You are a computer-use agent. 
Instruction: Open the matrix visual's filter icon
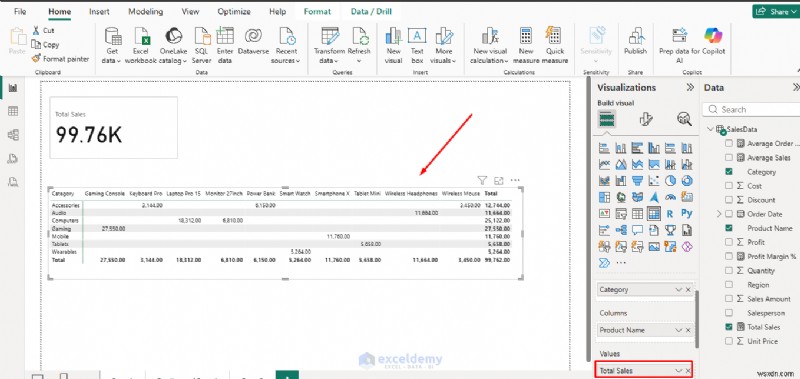pyautogui.click(x=482, y=180)
